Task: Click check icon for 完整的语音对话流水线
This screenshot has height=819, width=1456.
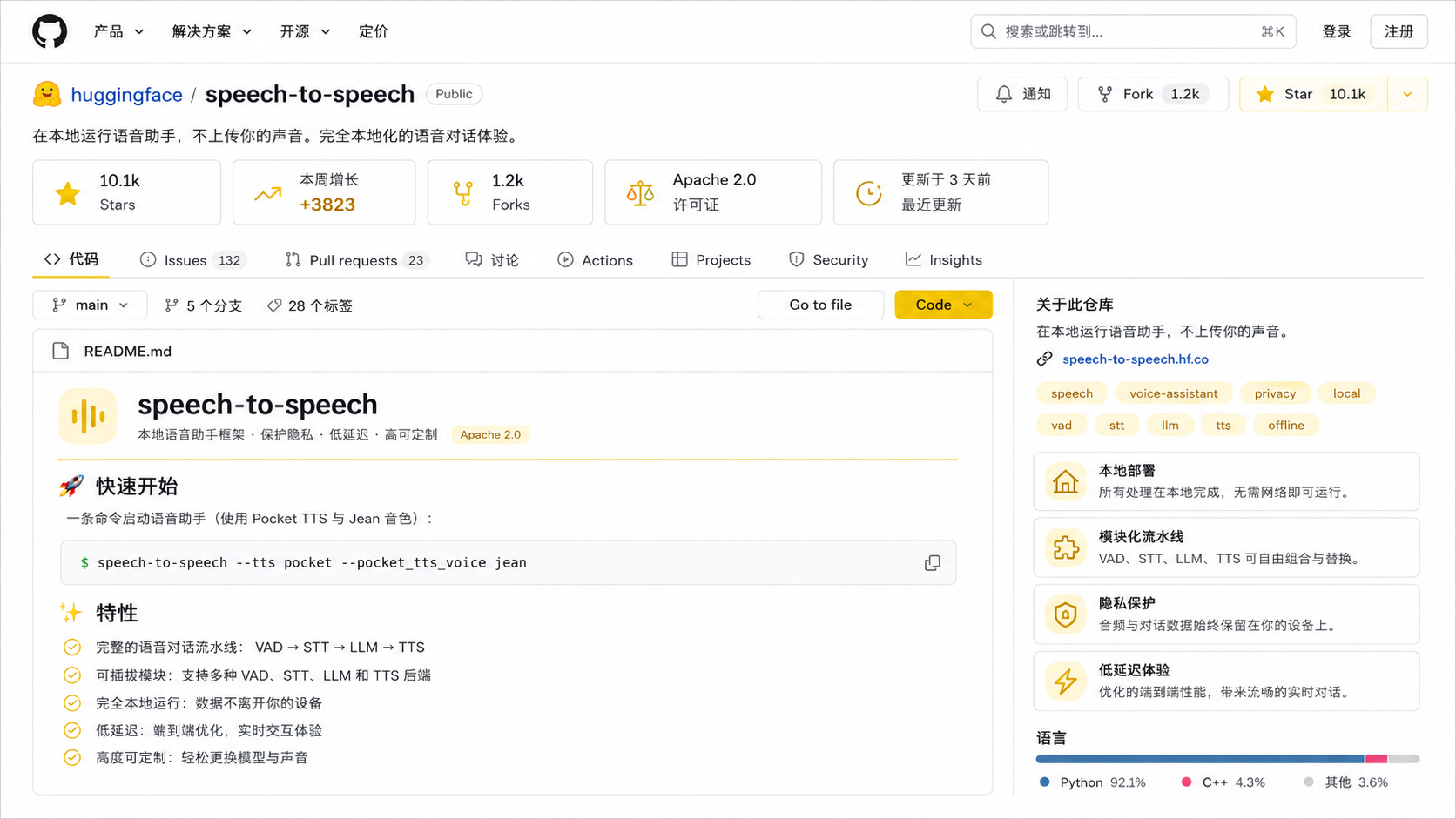Action: click(72, 647)
